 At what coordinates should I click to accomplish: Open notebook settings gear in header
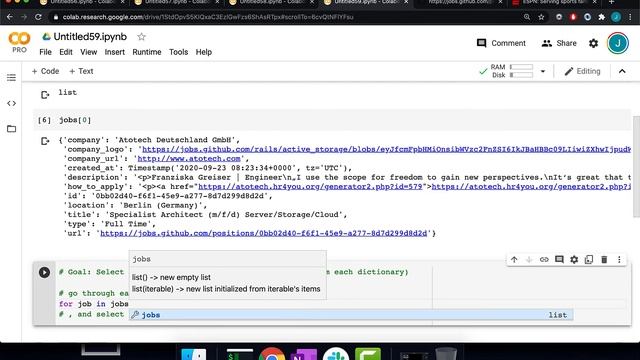pyautogui.click(x=593, y=43)
